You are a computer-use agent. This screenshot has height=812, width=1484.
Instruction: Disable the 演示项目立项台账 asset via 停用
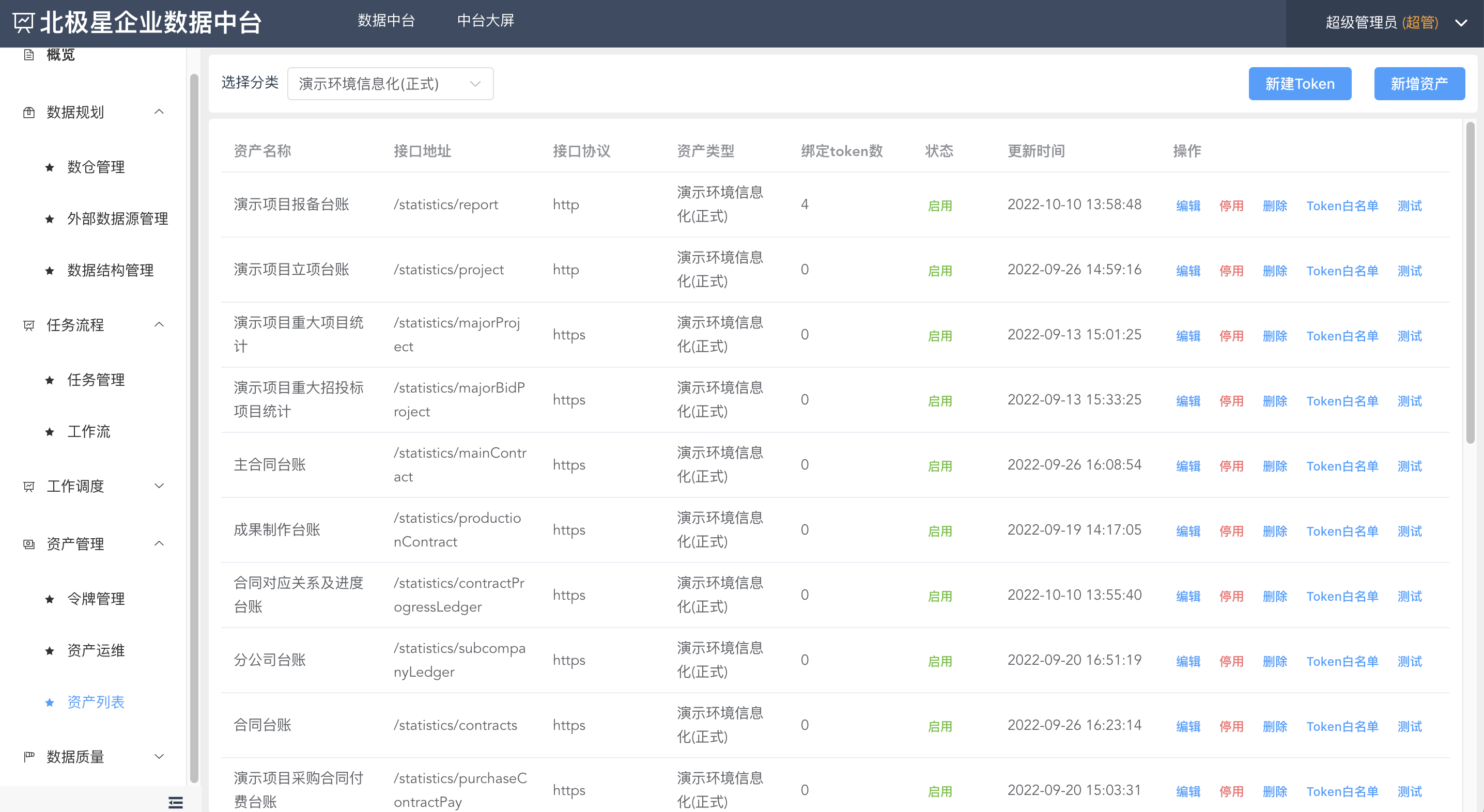pyautogui.click(x=1231, y=271)
